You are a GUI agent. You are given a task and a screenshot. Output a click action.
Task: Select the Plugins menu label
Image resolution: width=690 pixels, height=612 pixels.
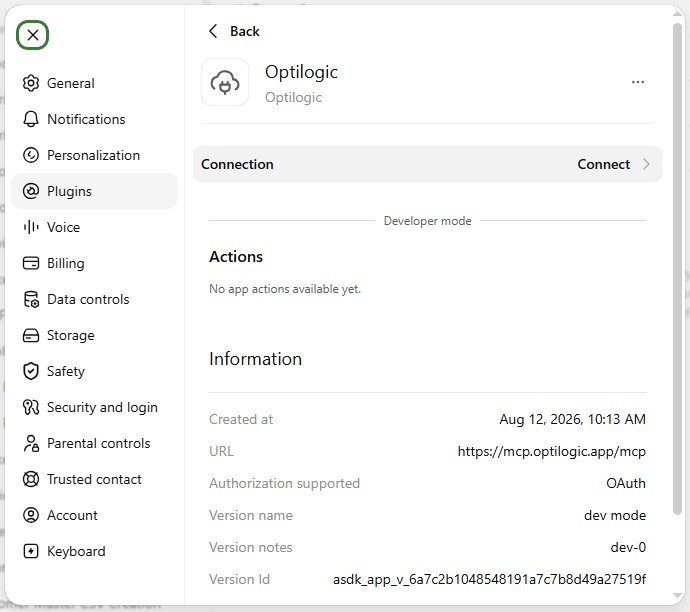[70, 191]
